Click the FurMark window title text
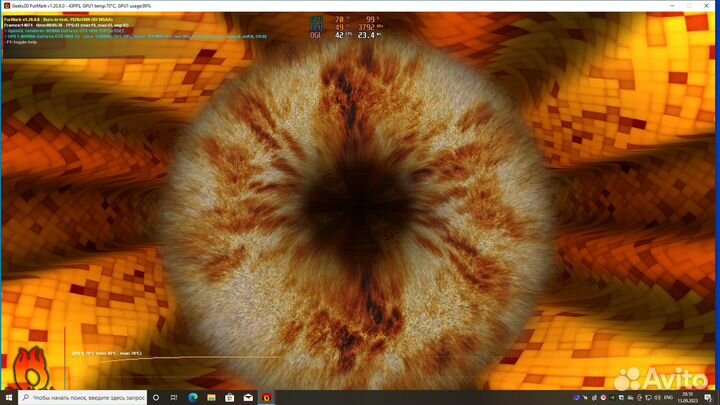 [x=81, y=6]
